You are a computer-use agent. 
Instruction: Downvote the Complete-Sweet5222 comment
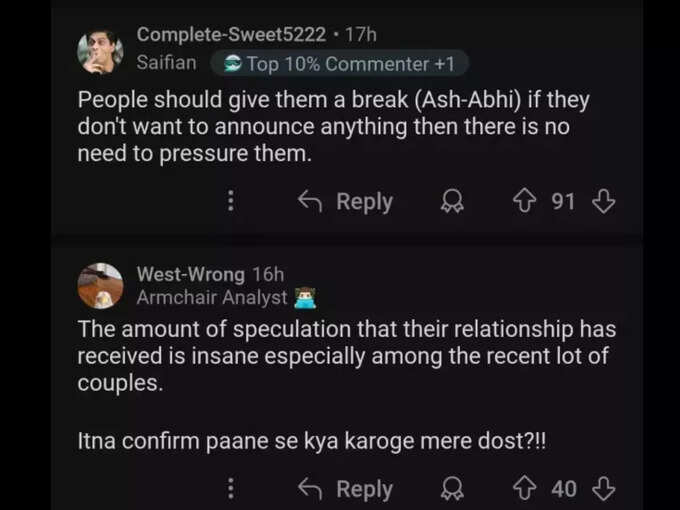pyautogui.click(x=604, y=201)
